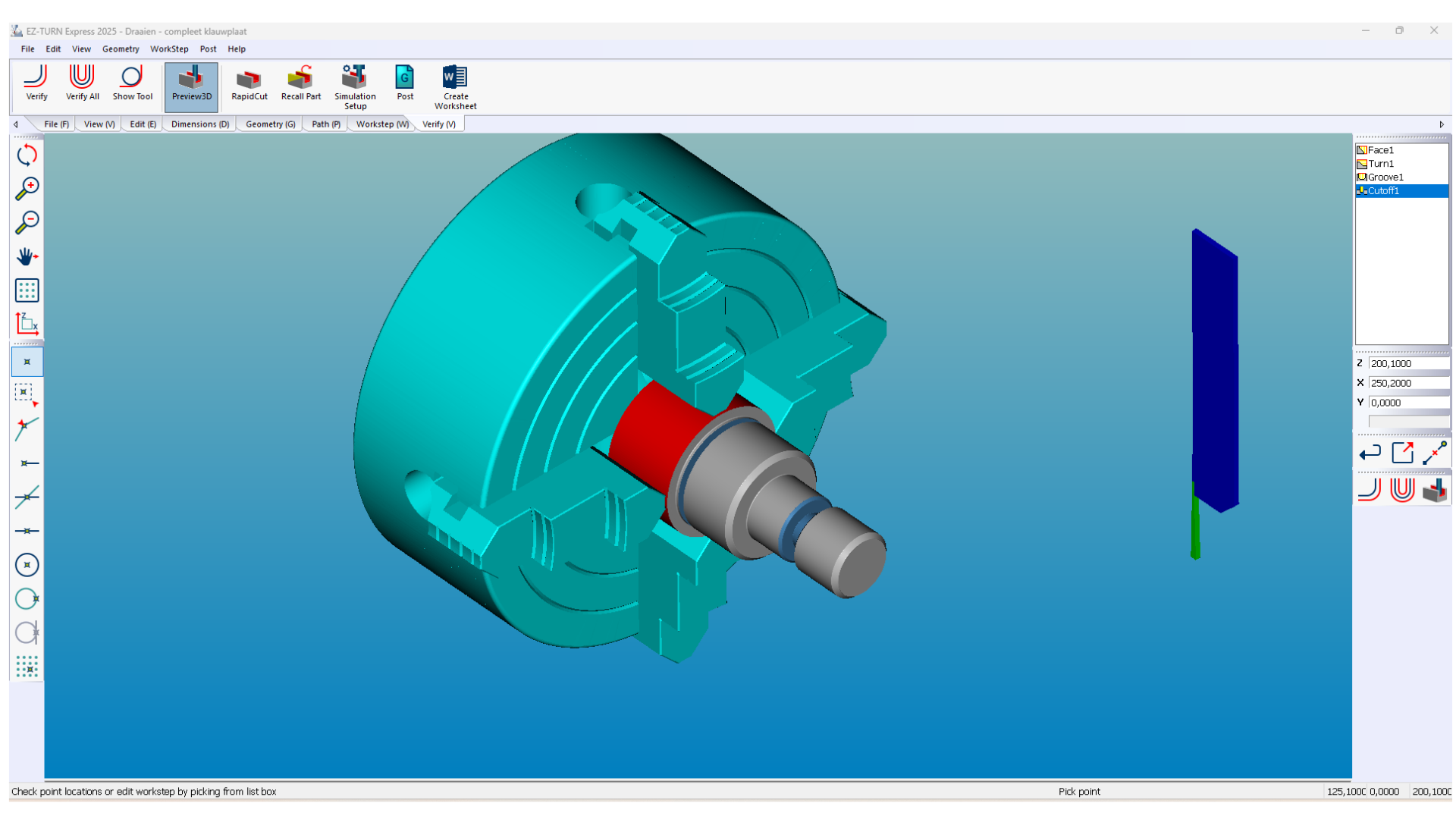Select the rotate view tool in the sidebar
Image resolution: width=1456 pixels, height=819 pixels.
[27, 155]
